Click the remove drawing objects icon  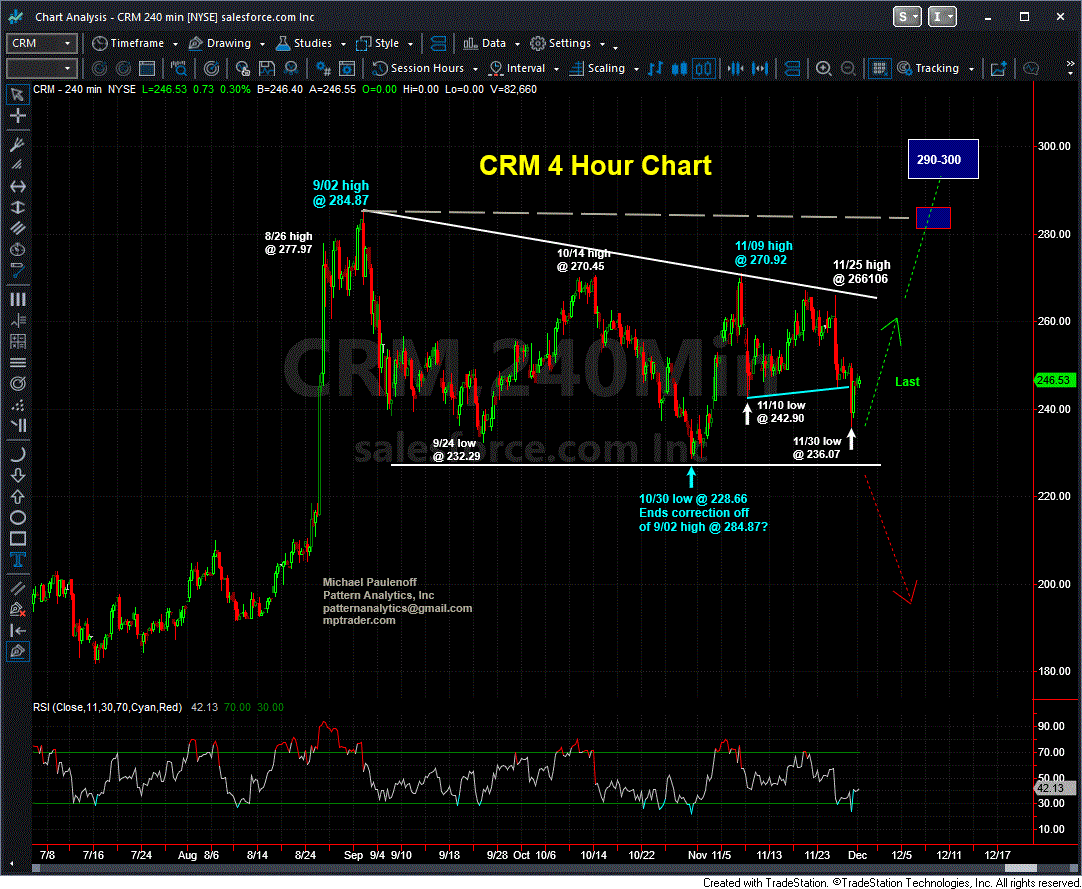19,608
